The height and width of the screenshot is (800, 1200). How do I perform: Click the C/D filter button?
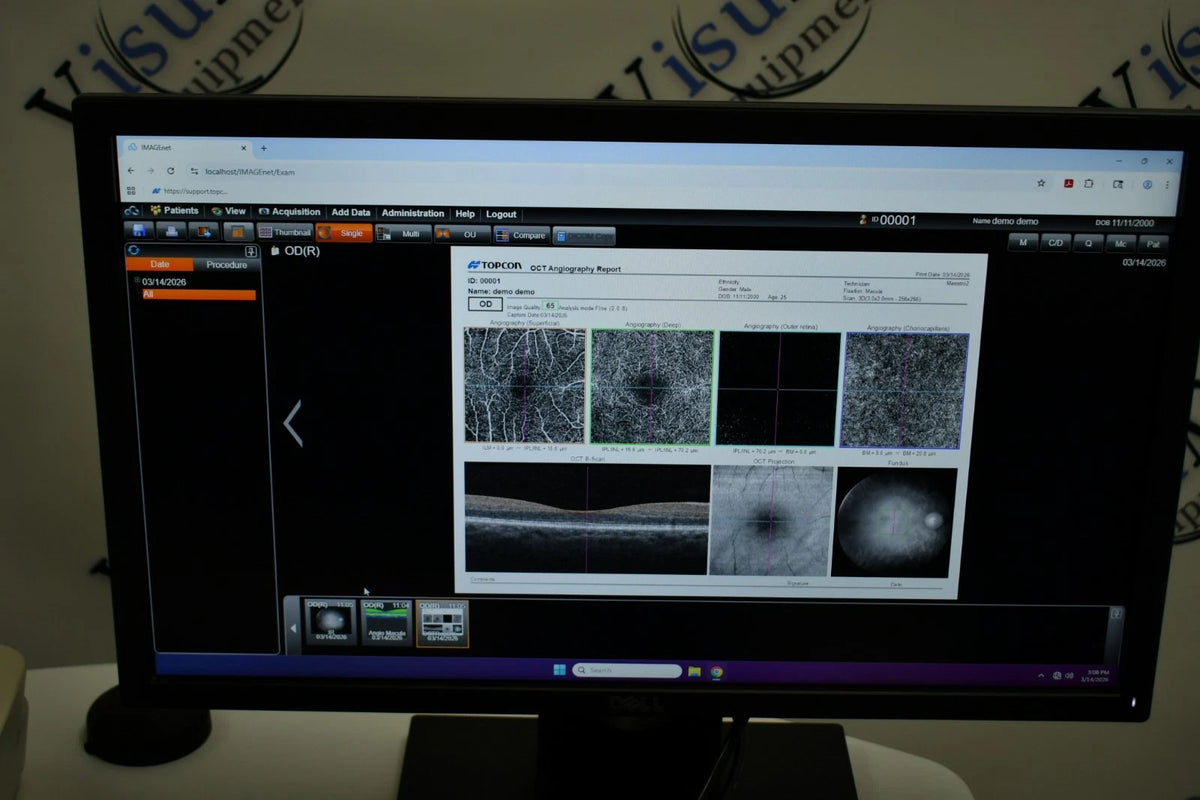tap(1055, 242)
